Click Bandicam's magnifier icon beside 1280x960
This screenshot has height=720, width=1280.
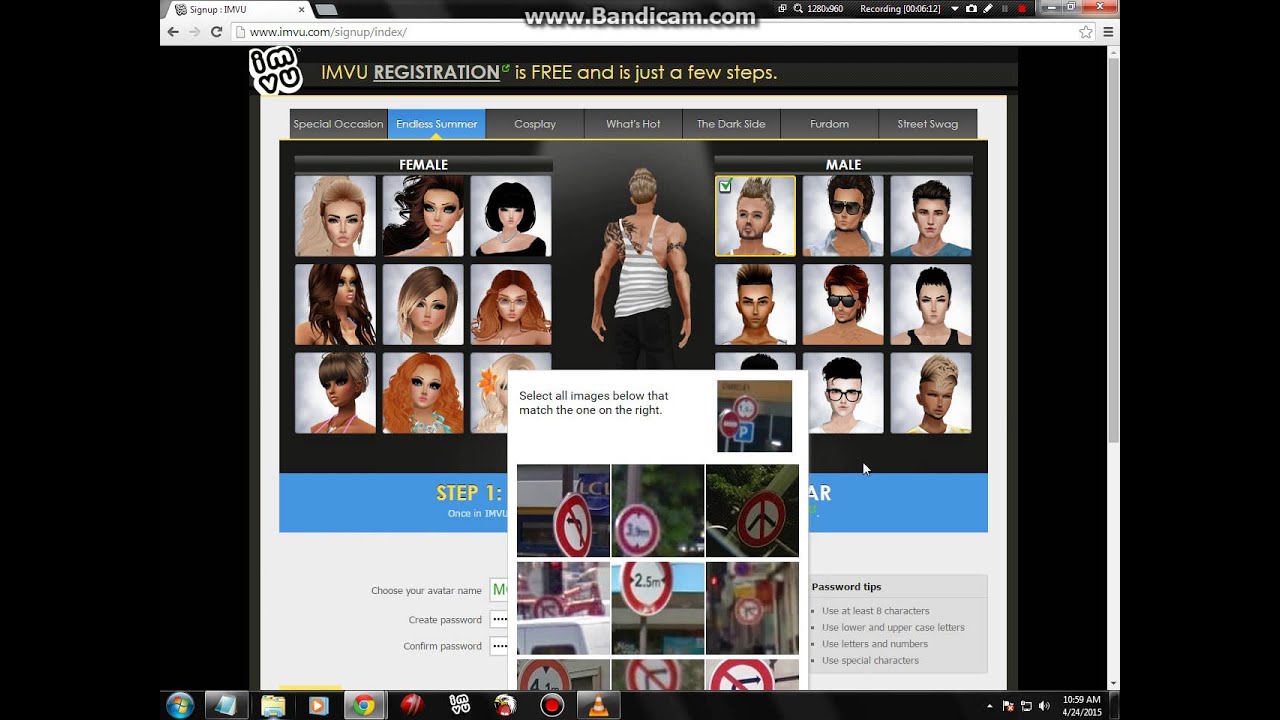(798, 8)
